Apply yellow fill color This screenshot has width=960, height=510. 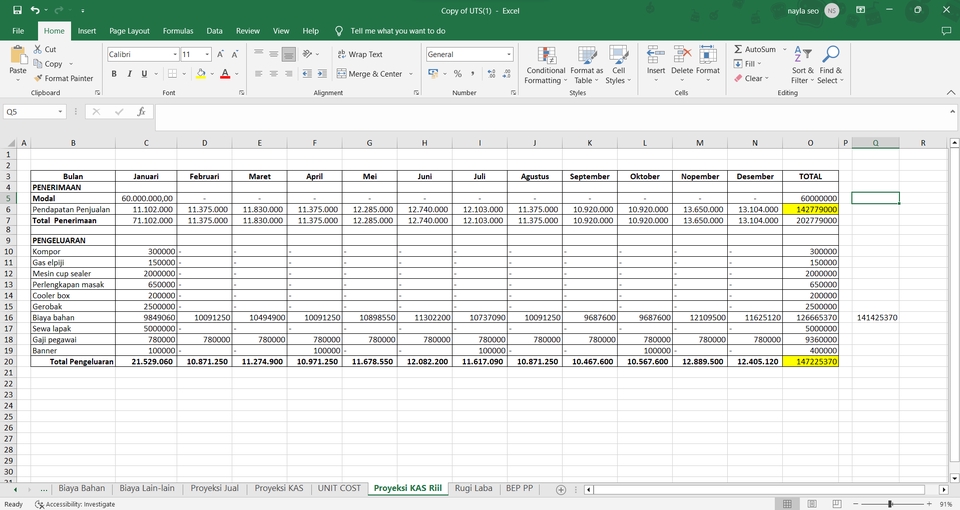(201, 73)
